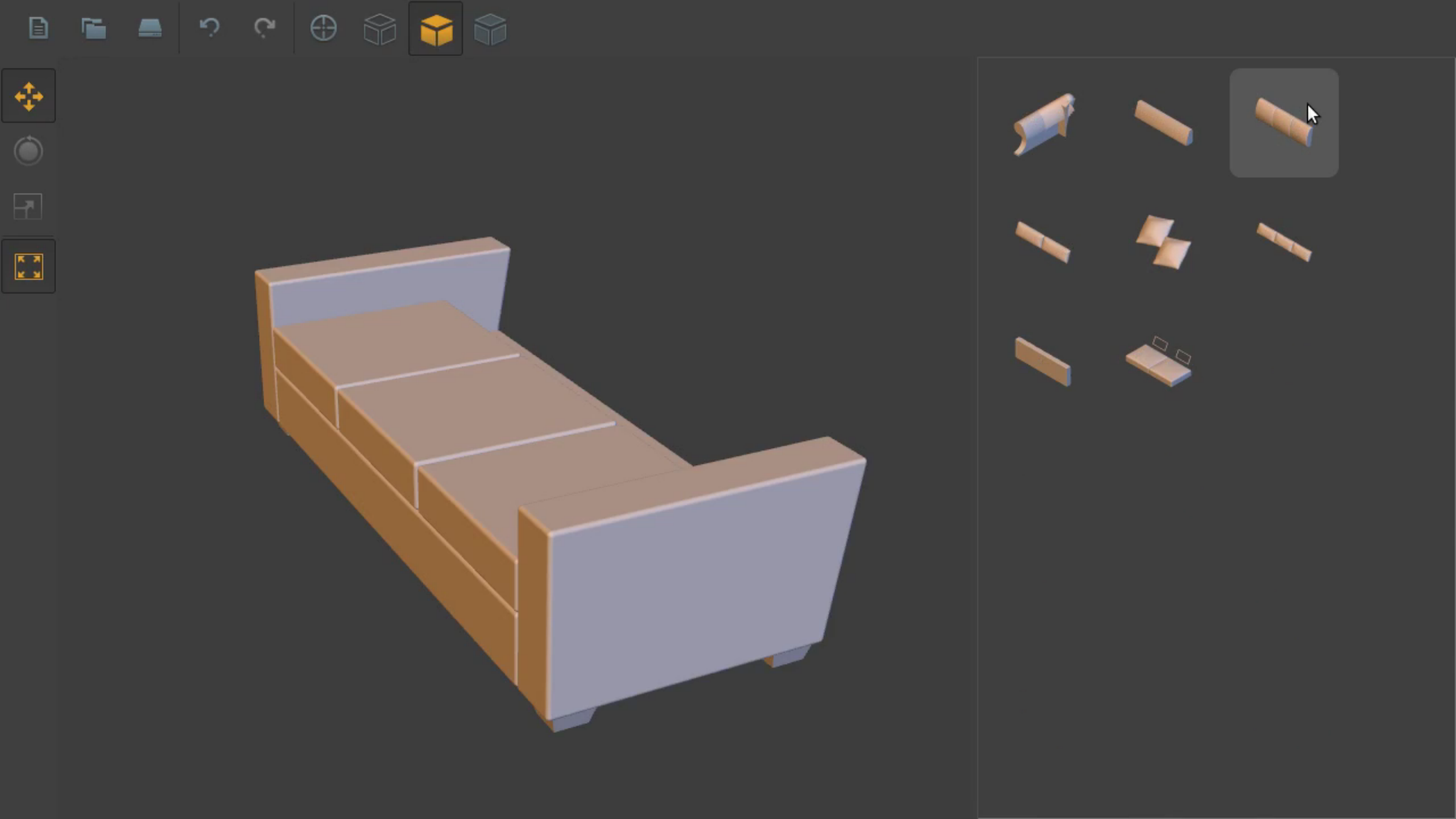The height and width of the screenshot is (819, 1456).
Task: Undo the last action
Action: pos(209,28)
